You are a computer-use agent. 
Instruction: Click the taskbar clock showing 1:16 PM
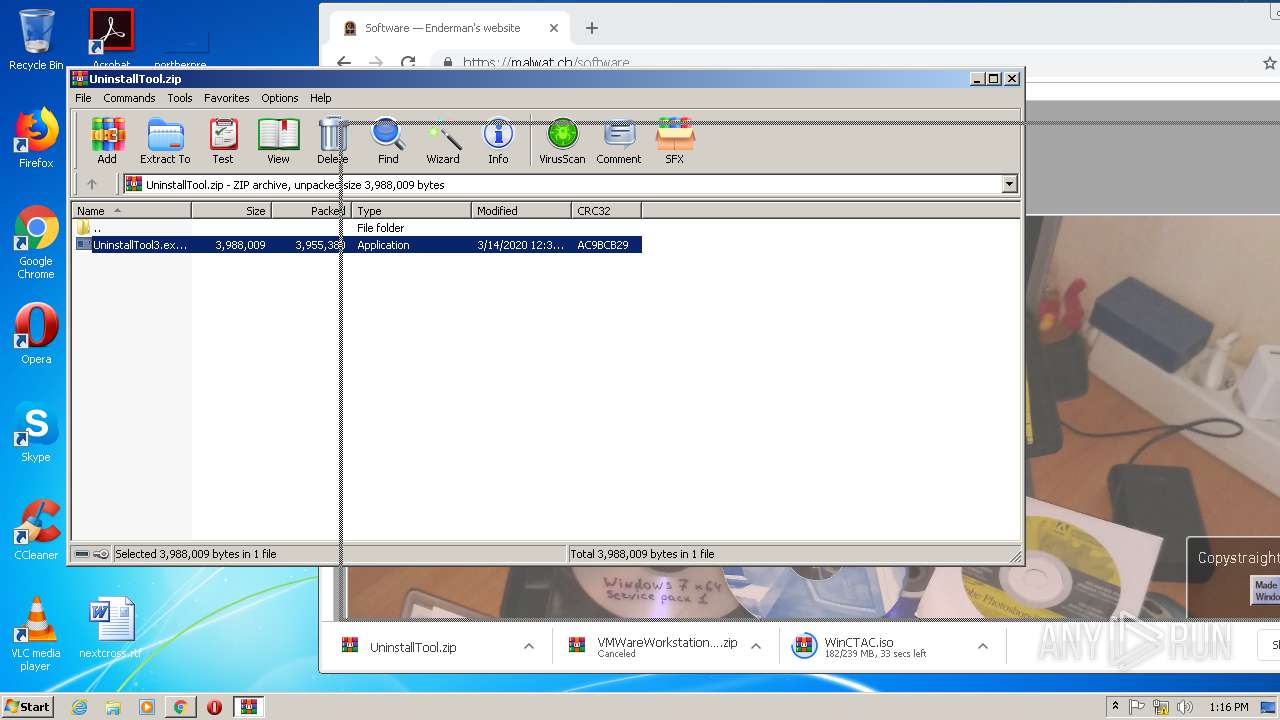click(x=1229, y=707)
